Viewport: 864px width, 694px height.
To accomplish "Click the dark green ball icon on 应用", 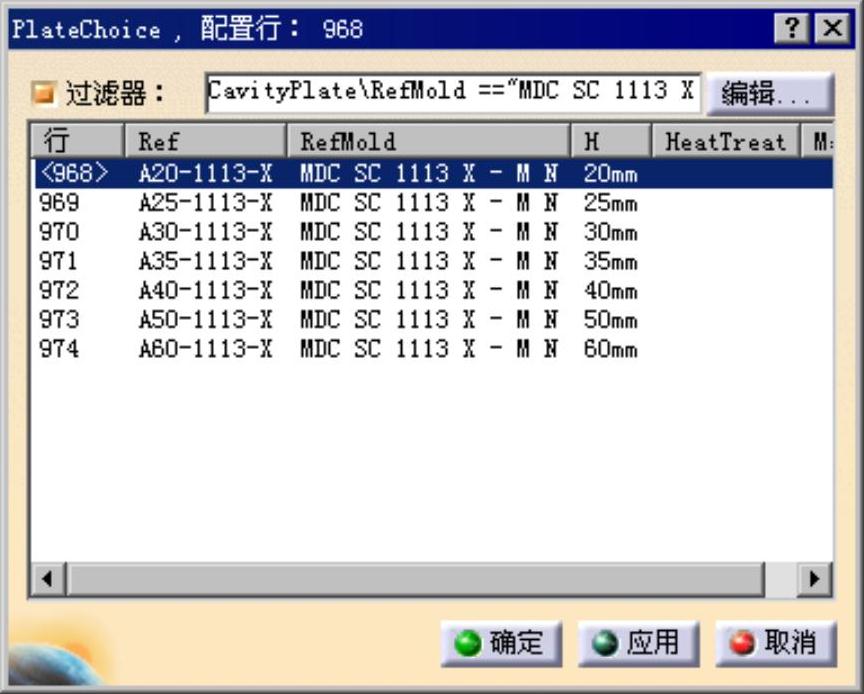I will pyautogui.click(x=604, y=644).
